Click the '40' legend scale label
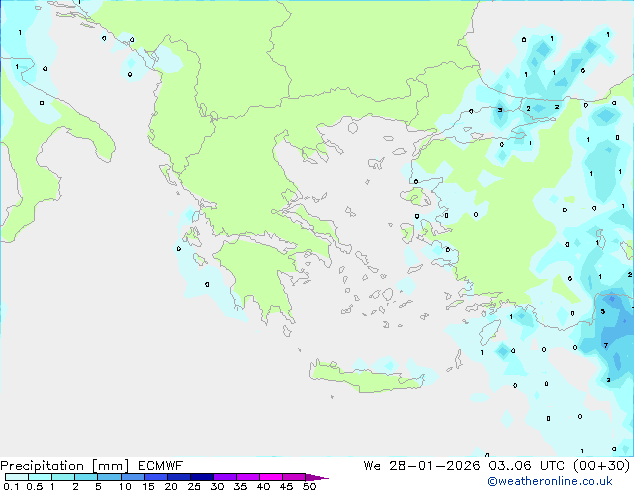The height and width of the screenshot is (490, 634). coord(264,486)
